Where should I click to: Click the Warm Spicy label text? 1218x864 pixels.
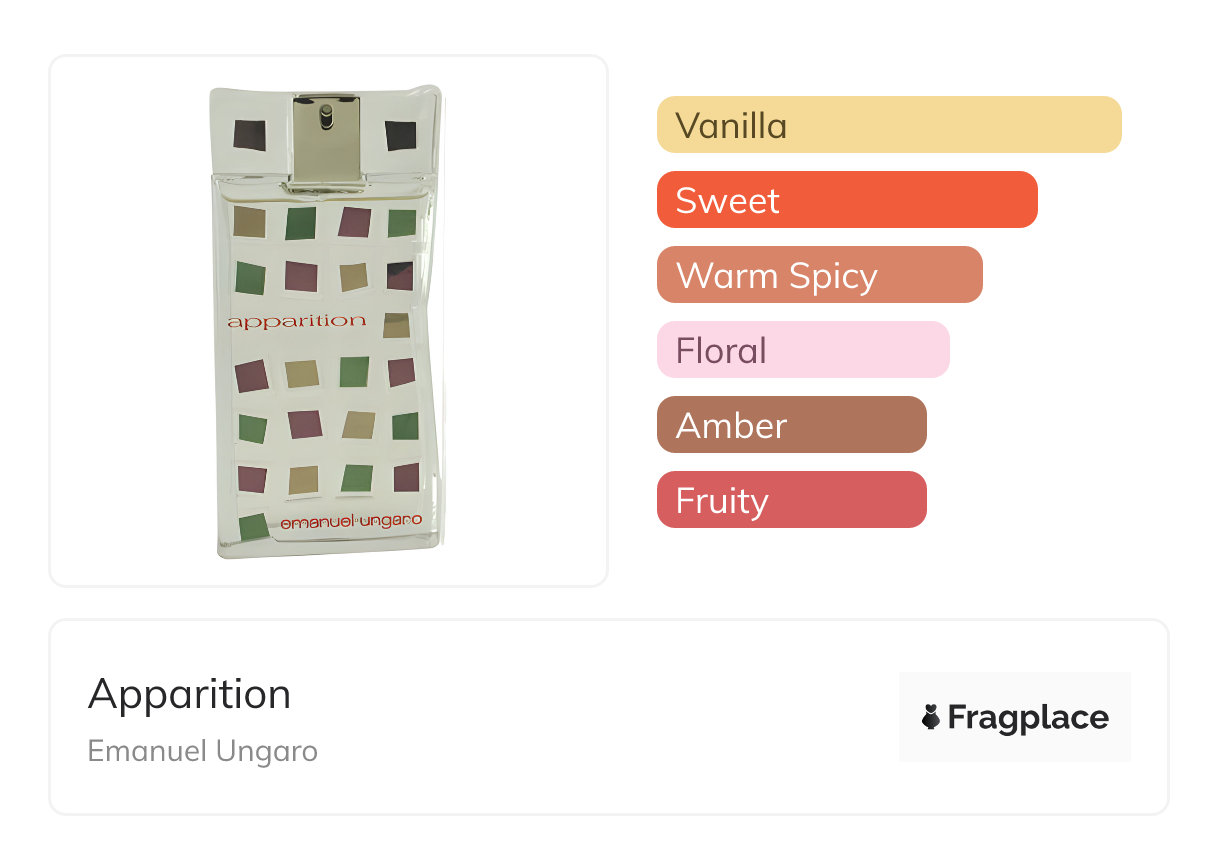[x=776, y=275]
